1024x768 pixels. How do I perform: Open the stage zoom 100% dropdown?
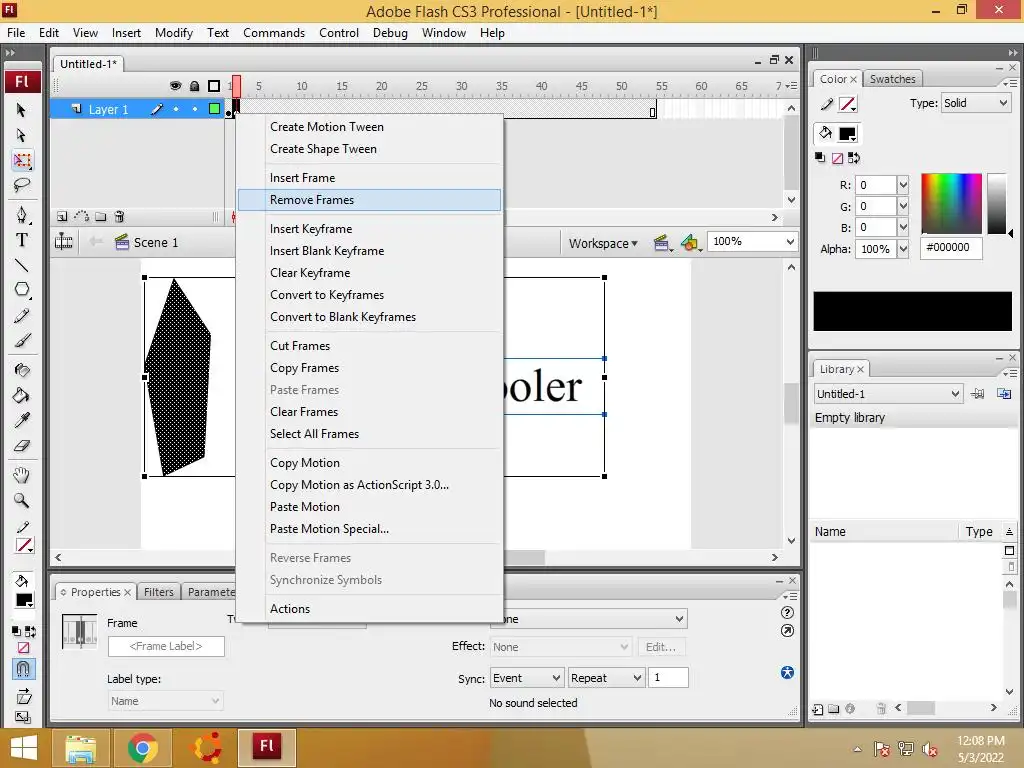[x=790, y=242]
